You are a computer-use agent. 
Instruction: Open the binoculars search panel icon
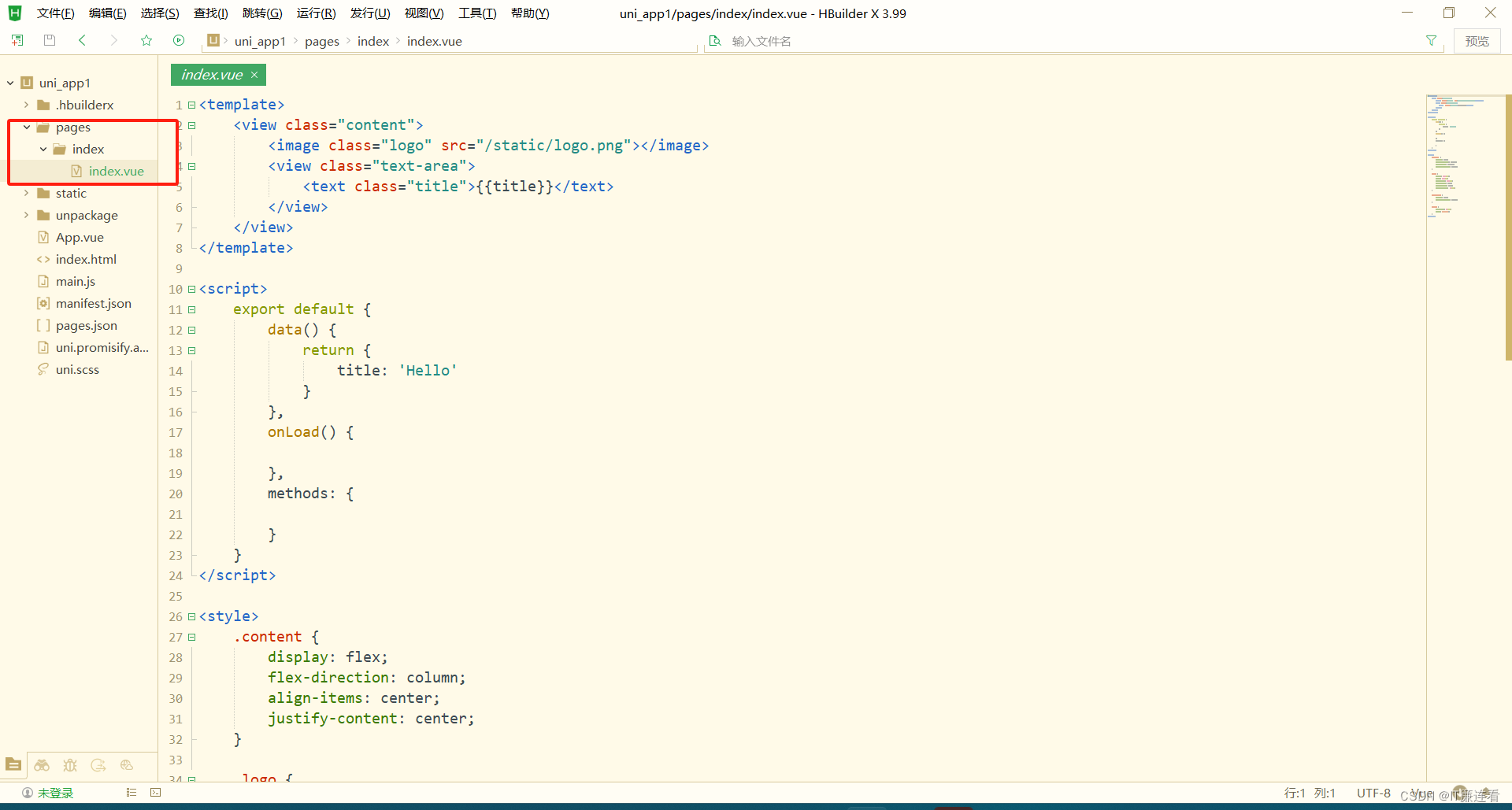42,764
